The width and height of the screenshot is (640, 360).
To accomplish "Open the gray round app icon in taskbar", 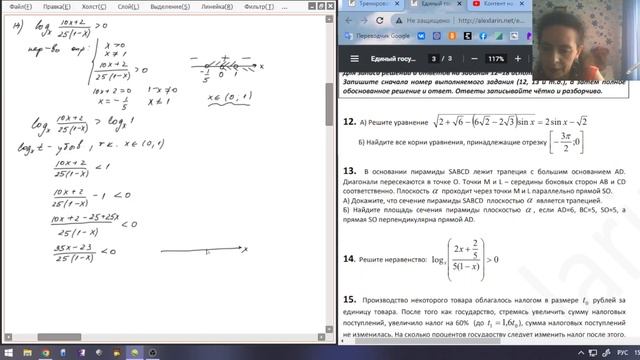I will click(x=99, y=353).
